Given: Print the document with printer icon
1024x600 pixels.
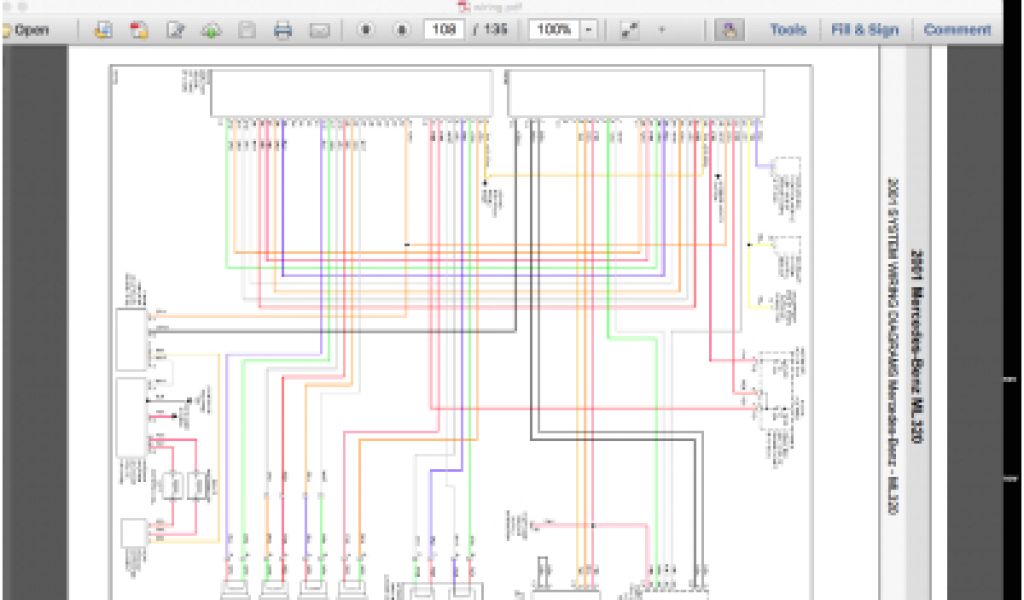Looking at the screenshot, I should 283,30.
